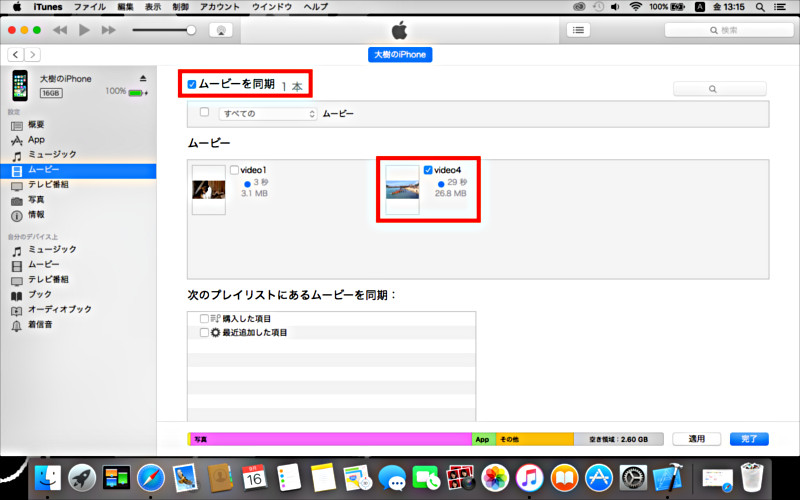Click the rewind playback button
The height and width of the screenshot is (500, 800).
(x=60, y=30)
